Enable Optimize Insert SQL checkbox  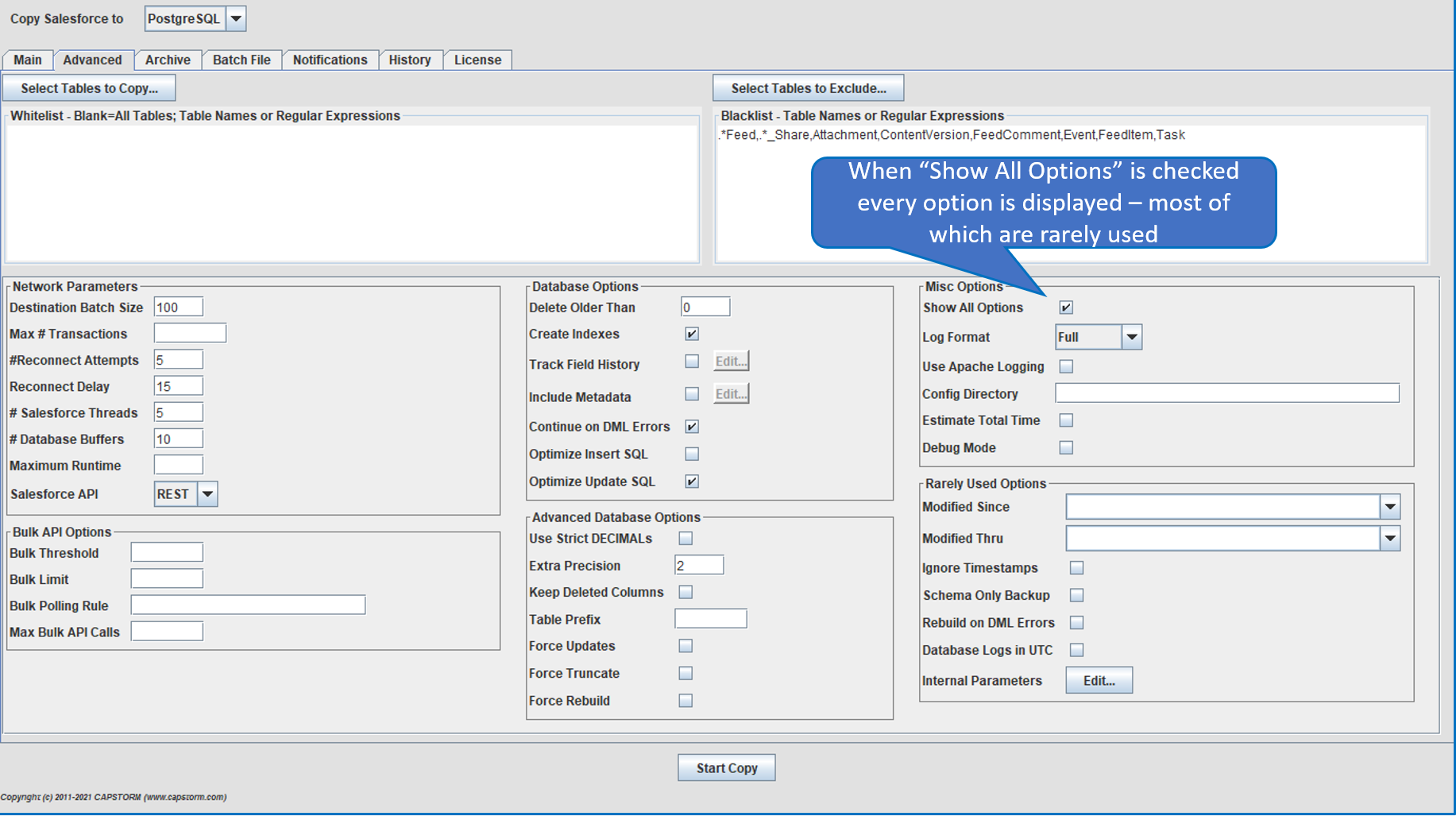click(x=692, y=454)
